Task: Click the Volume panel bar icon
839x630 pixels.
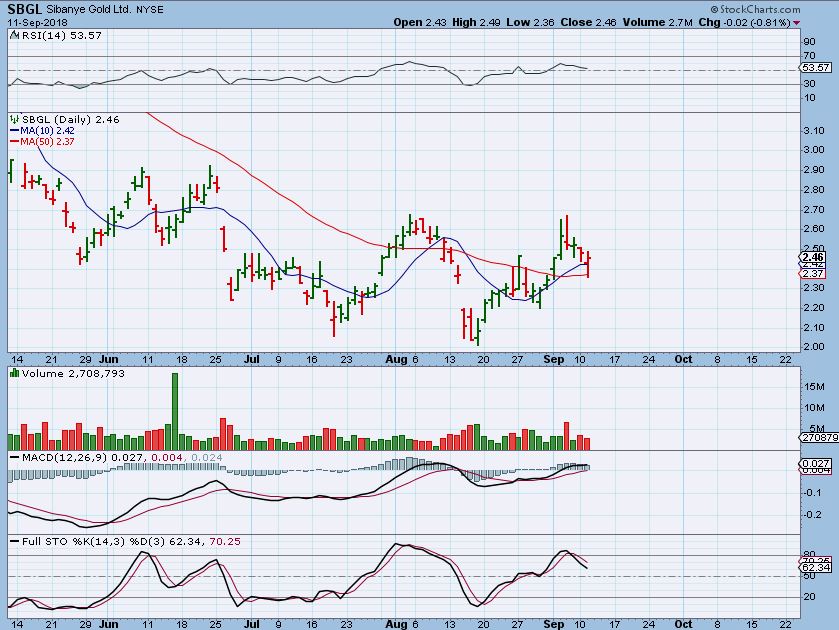Action: 13,373
